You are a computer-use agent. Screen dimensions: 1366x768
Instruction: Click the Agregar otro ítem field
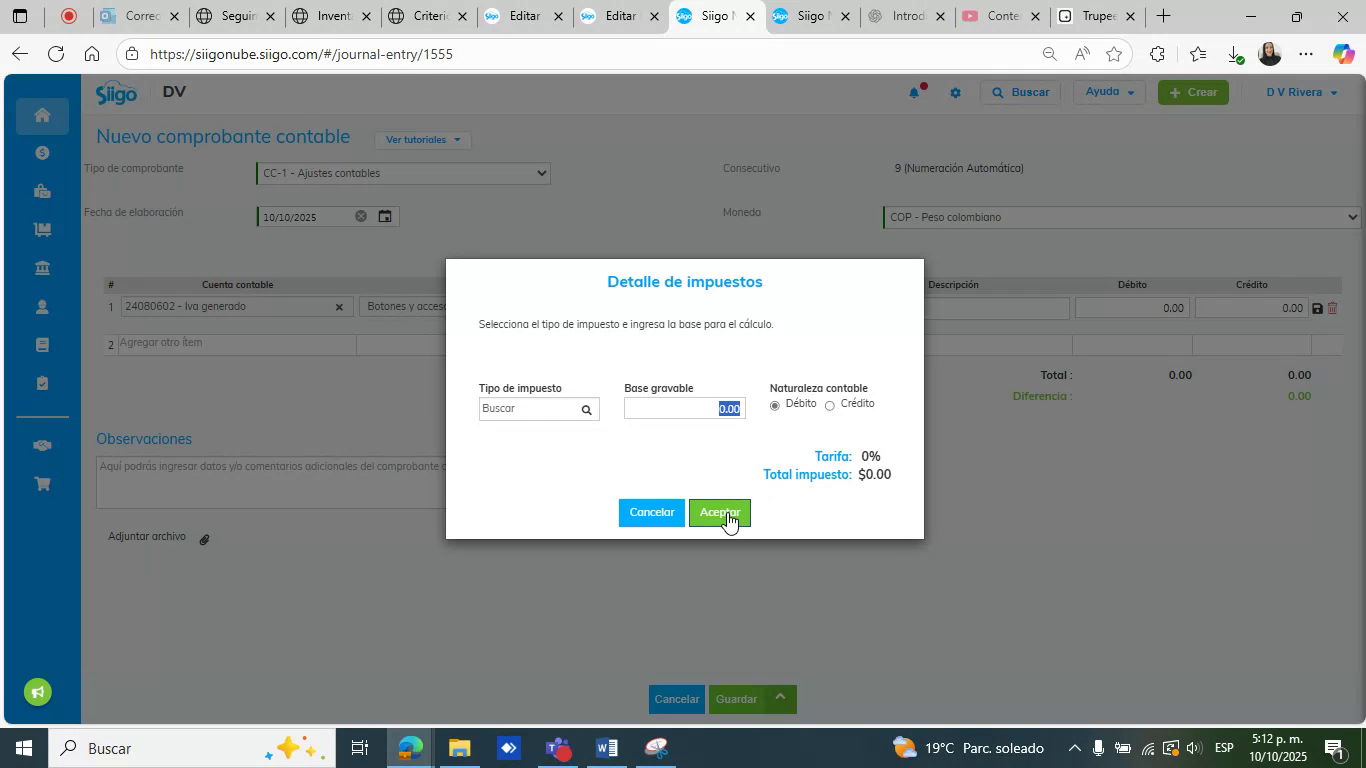click(237, 343)
